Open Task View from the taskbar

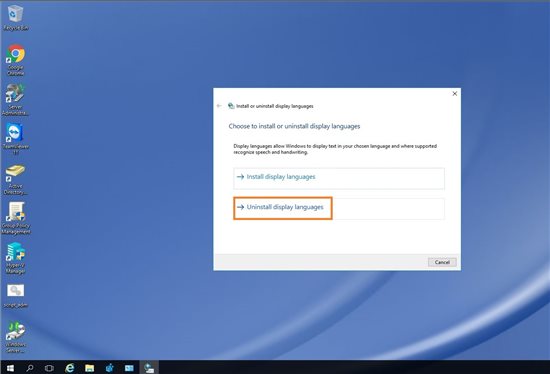point(49,368)
